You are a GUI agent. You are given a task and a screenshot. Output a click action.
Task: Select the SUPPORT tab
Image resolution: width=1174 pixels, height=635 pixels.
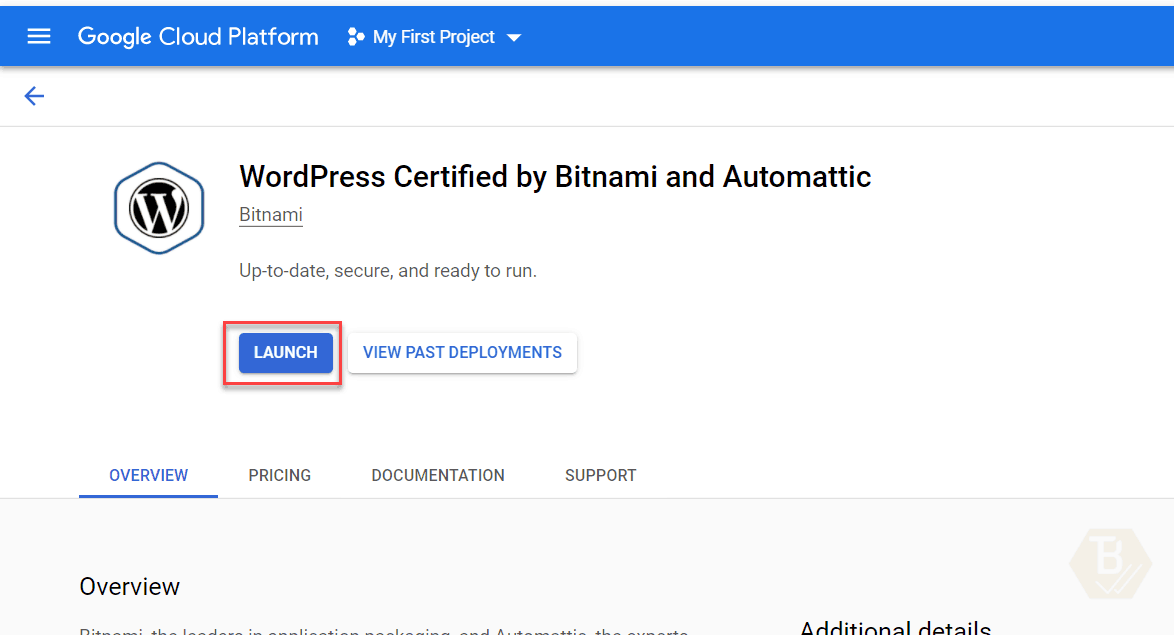coord(600,475)
